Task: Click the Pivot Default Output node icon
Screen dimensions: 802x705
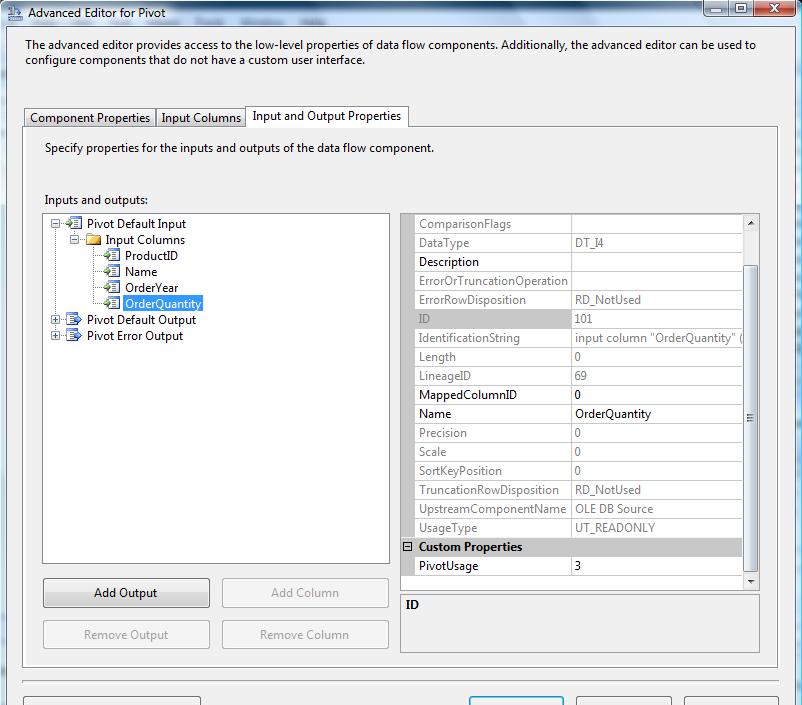Action: click(x=73, y=320)
